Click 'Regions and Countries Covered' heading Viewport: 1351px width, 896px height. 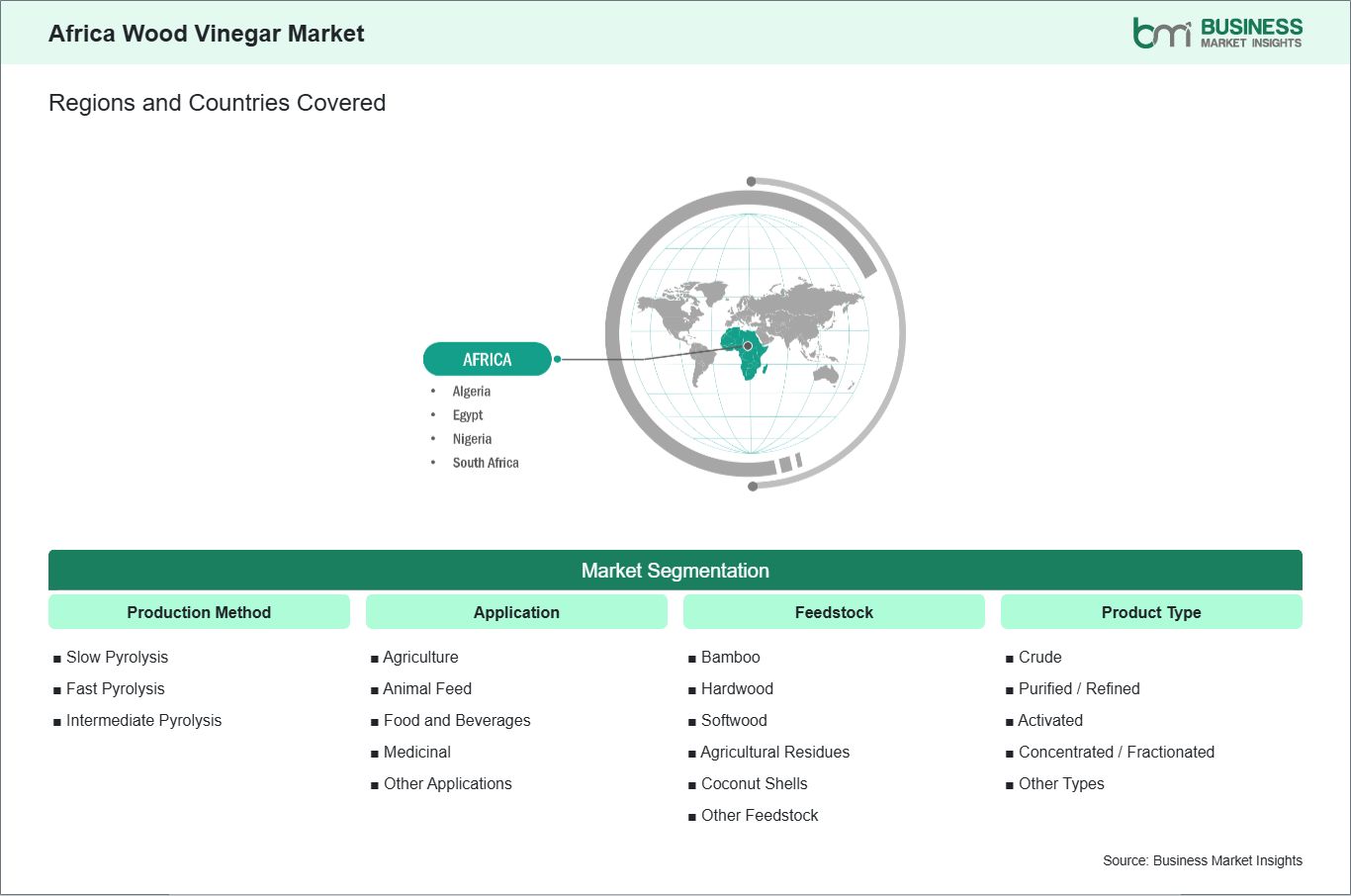pos(217,103)
